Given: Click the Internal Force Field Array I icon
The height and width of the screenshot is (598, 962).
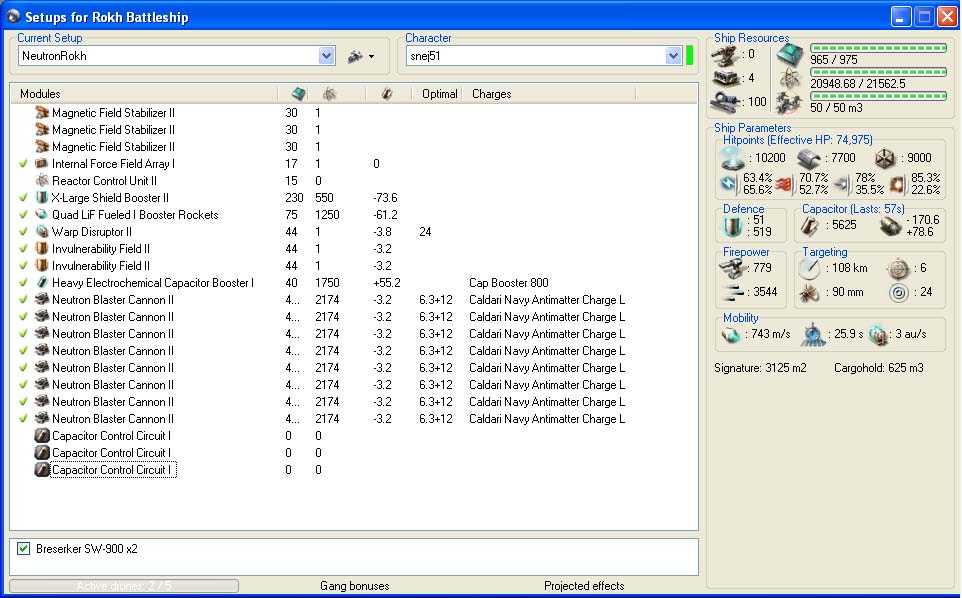Looking at the screenshot, I should click(x=42, y=164).
